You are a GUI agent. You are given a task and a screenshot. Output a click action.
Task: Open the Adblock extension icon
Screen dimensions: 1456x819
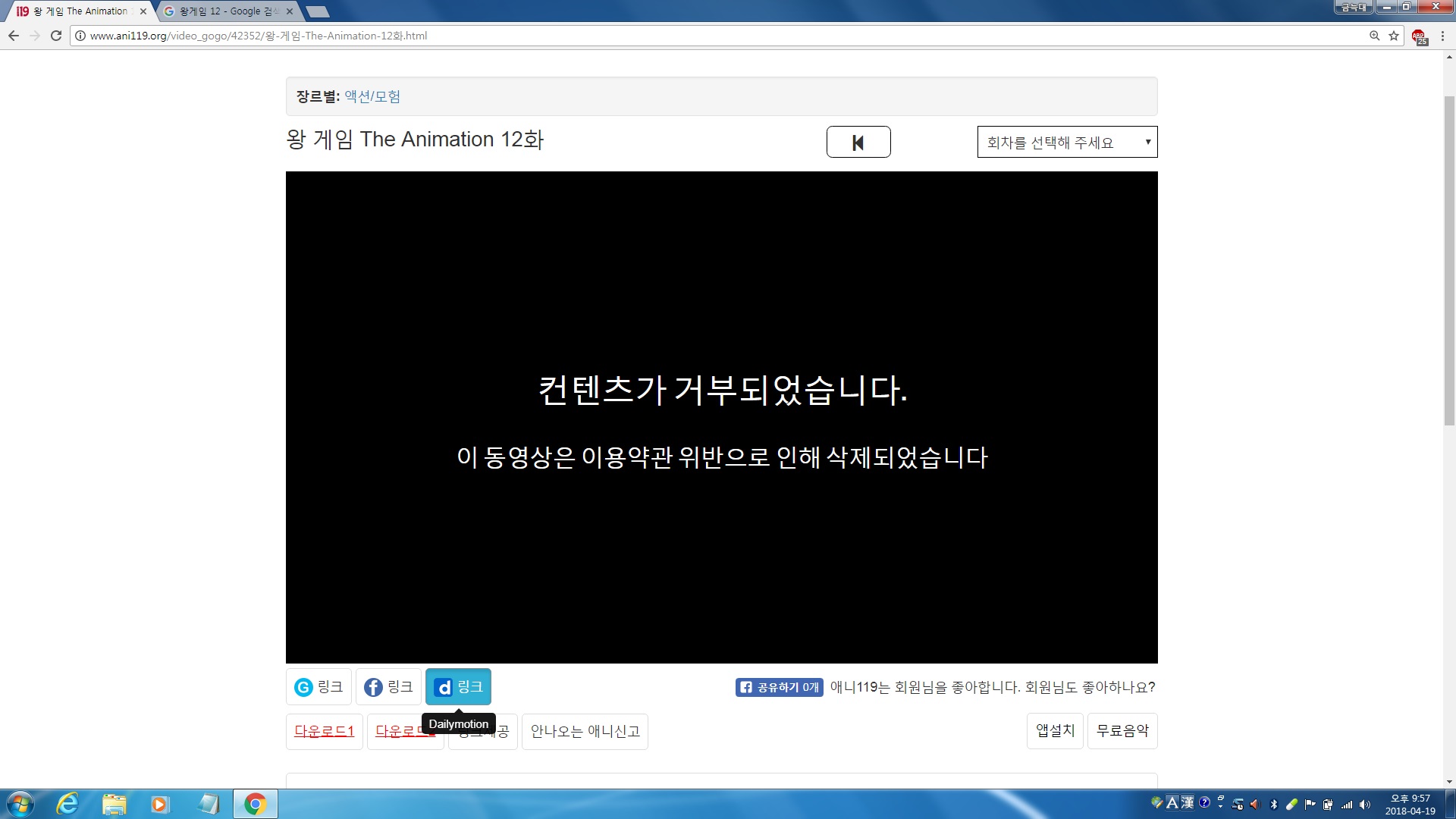(x=1418, y=36)
